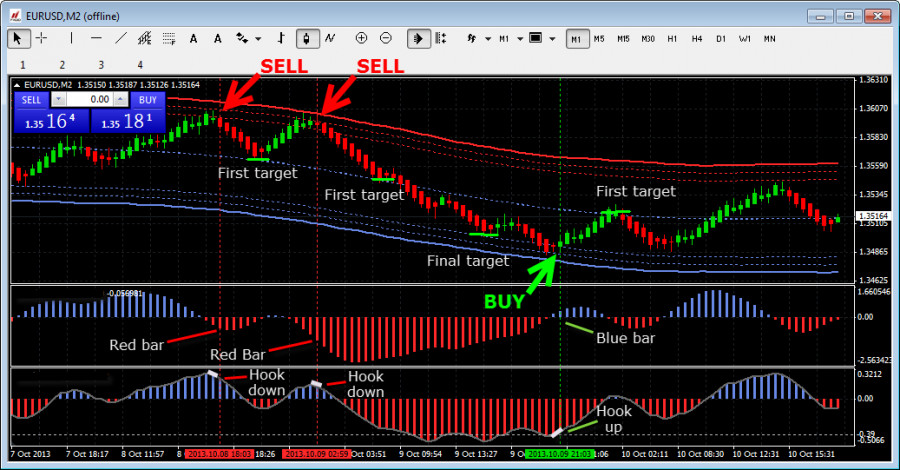Viewport: 900px width, 470px height.
Task: Select the arrow cursor tool
Action: click(x=18, y=38)
